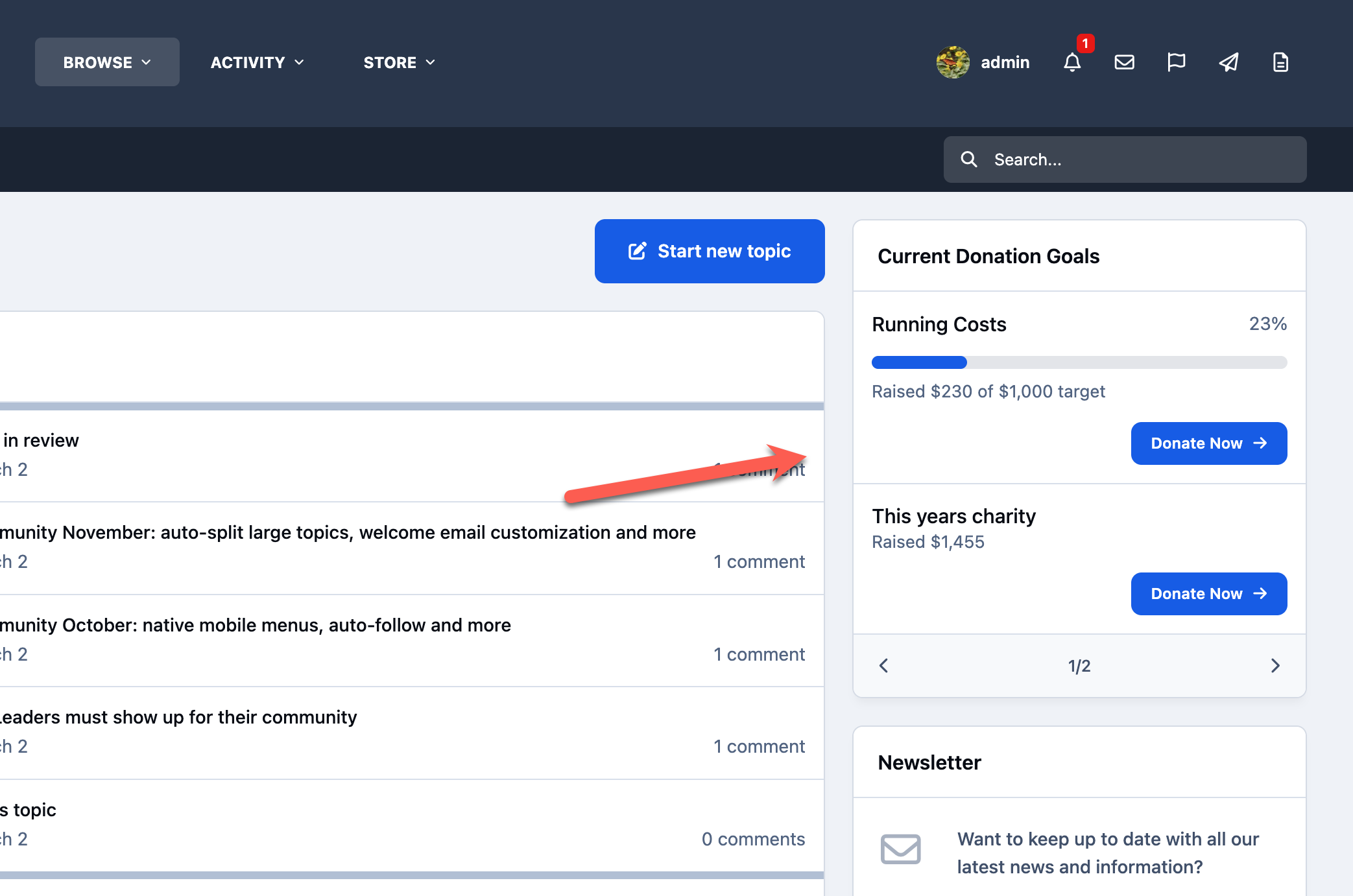1353x896 pixels.
Task: Click the newsletter envelope icon
Action: [900, 849]
